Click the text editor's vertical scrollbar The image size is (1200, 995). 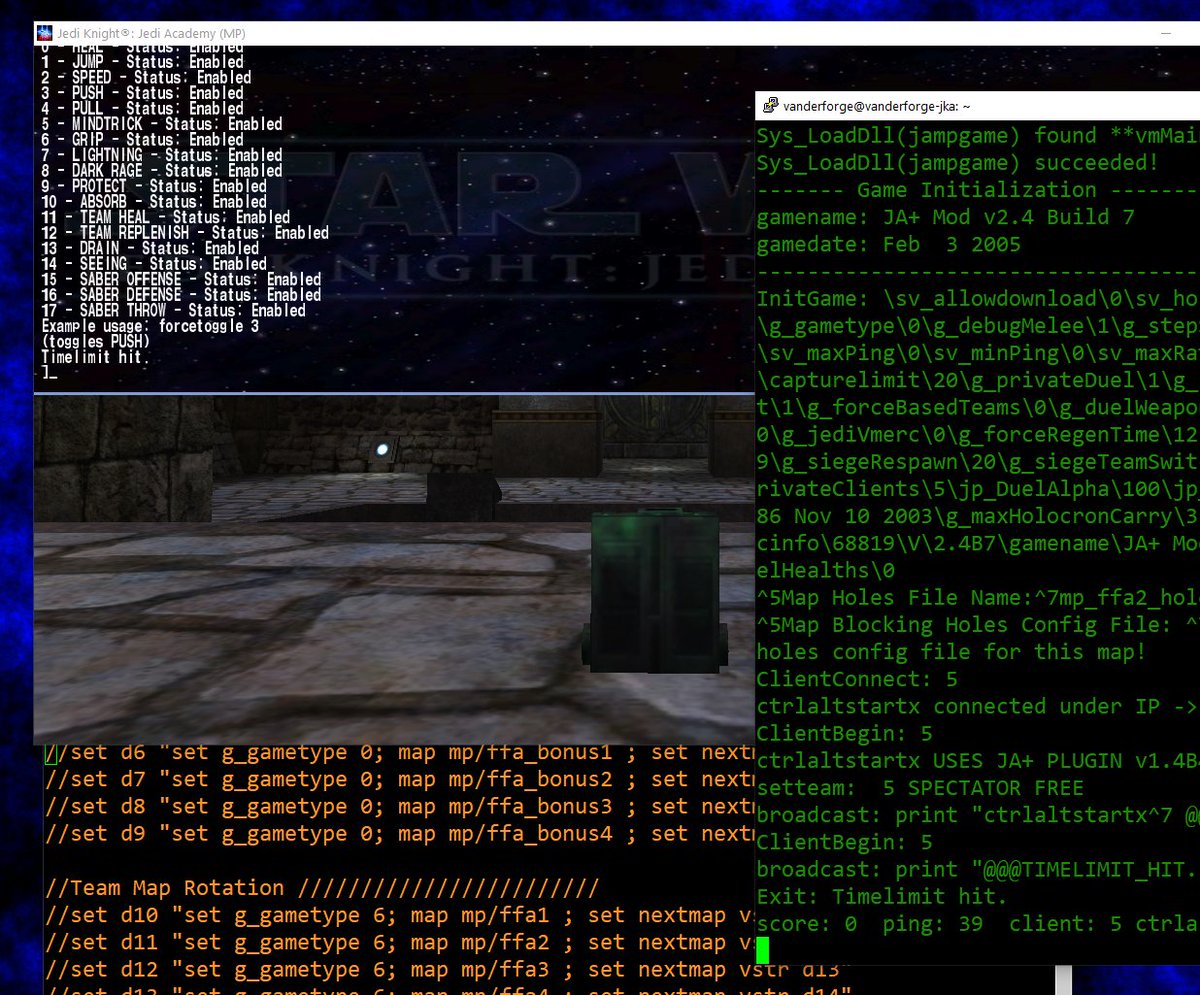click(x=1062, y=981)
